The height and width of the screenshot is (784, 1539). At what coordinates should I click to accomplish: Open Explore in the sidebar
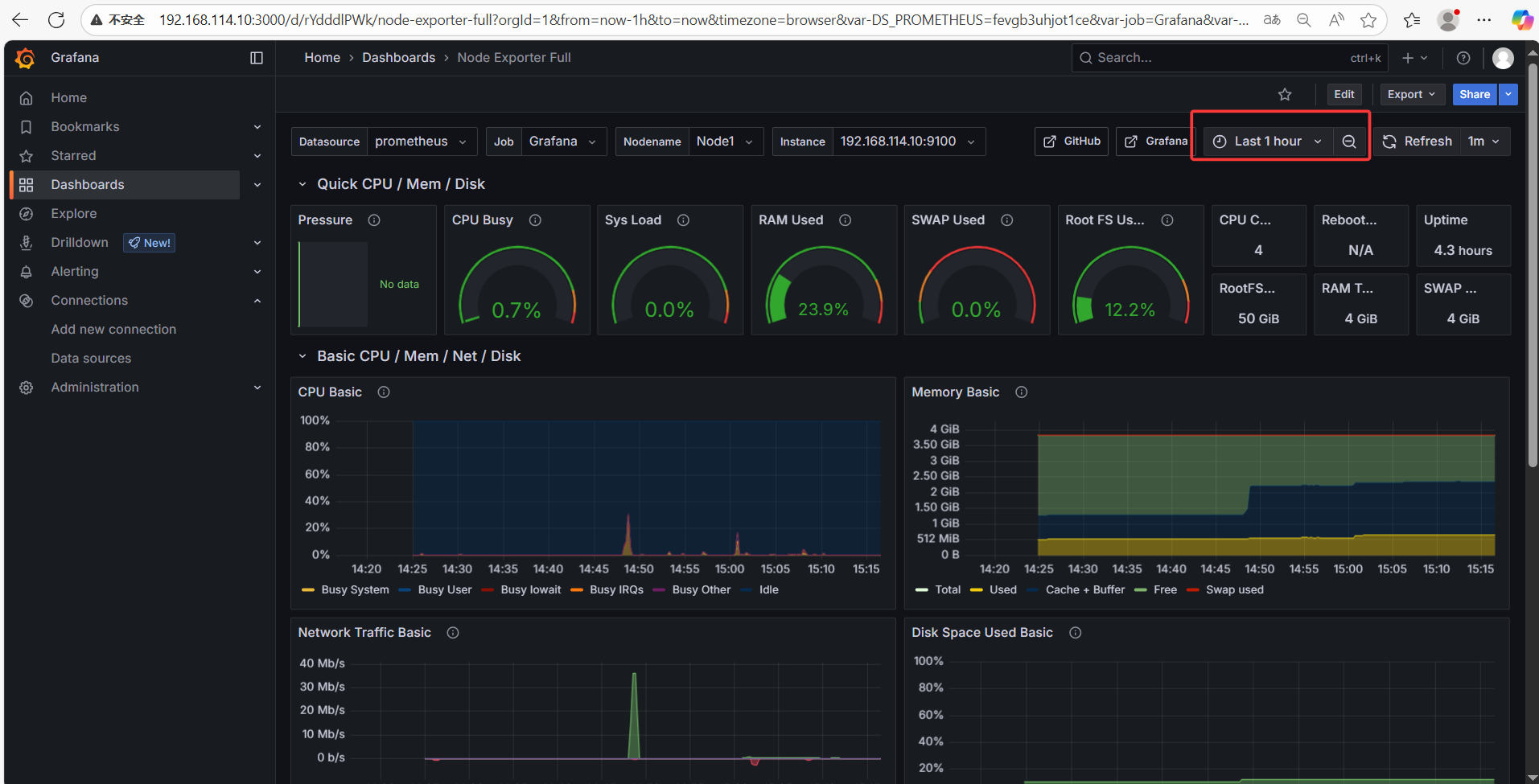pyautogui.click(x=74, y=214)
